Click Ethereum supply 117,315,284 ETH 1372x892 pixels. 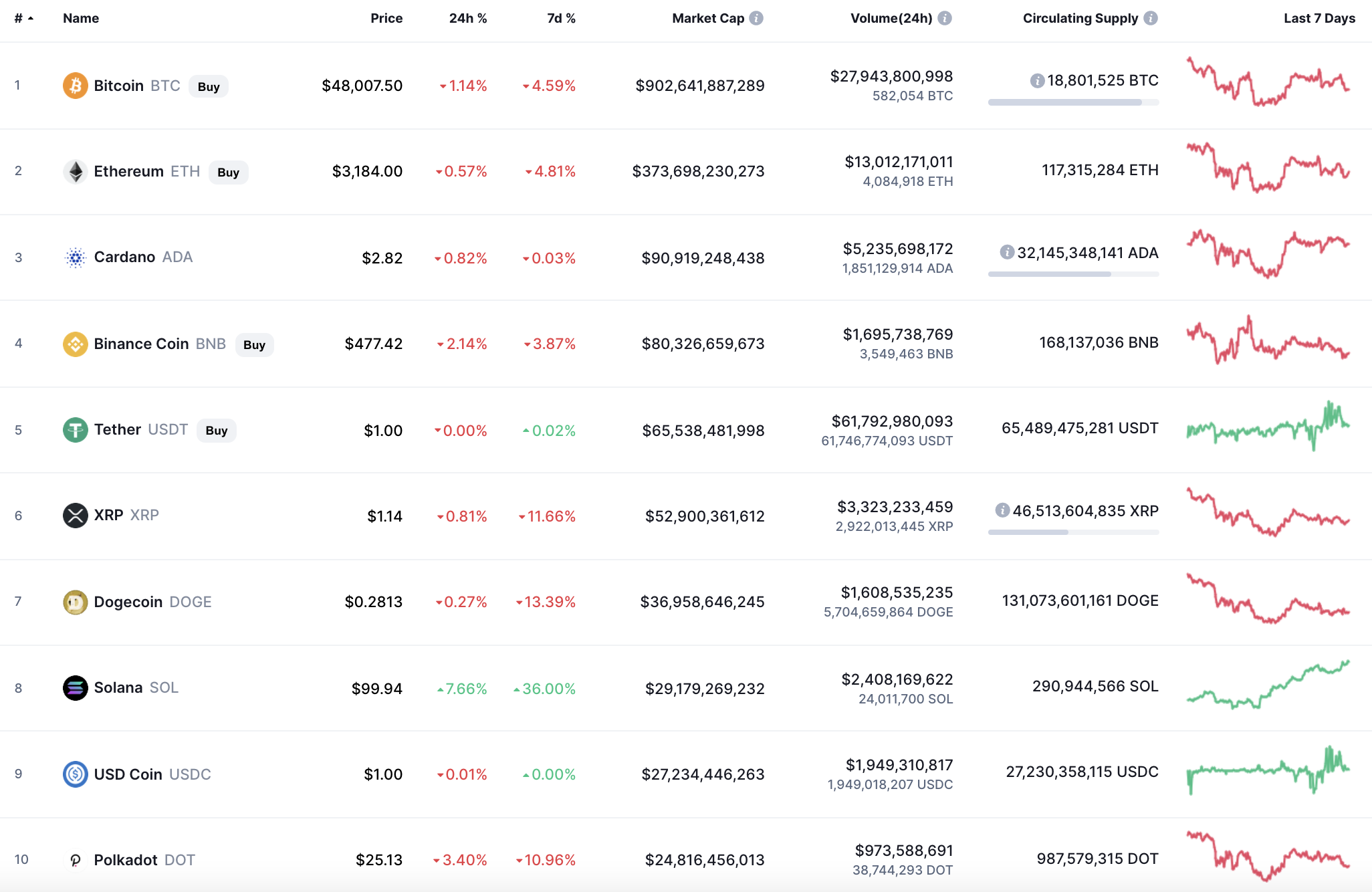click(x=1101, y=170)
